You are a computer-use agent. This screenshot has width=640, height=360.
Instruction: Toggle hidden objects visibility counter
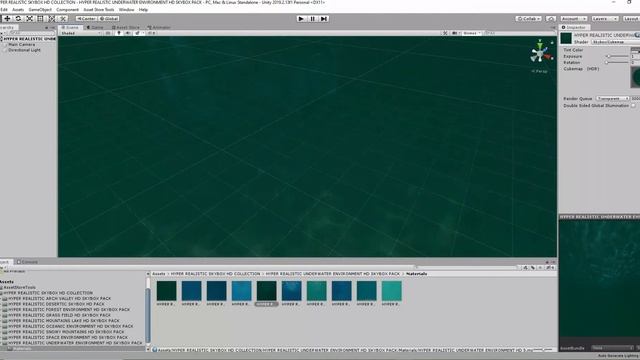151,33
